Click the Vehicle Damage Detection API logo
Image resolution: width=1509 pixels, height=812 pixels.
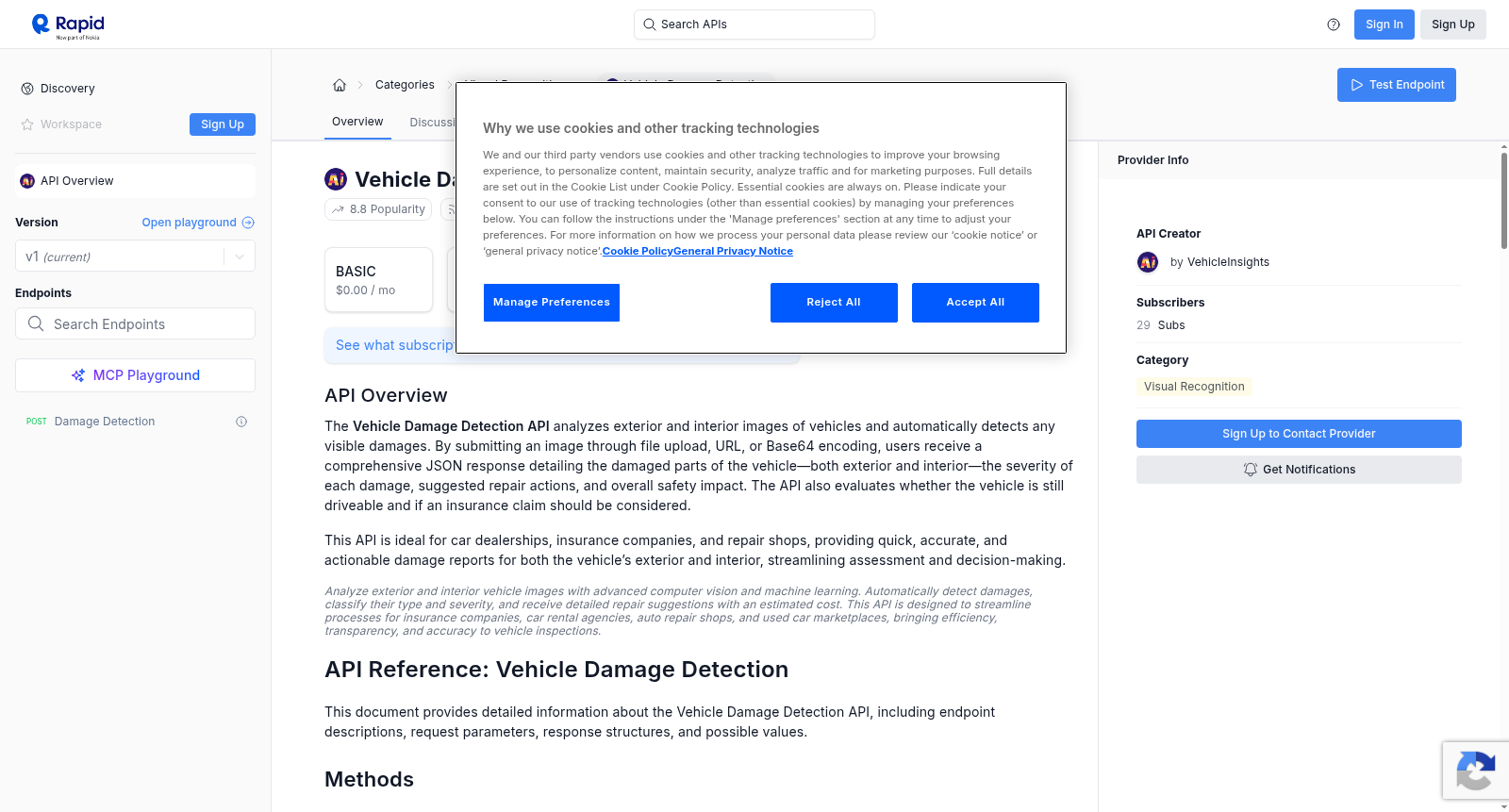[x=336, y=179]
